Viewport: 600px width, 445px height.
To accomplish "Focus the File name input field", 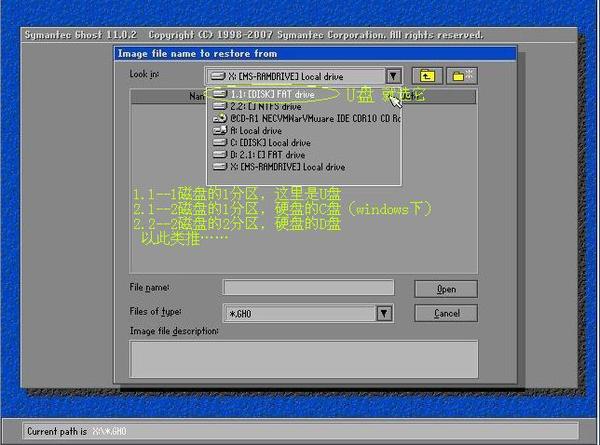I will tap(308, 287).
